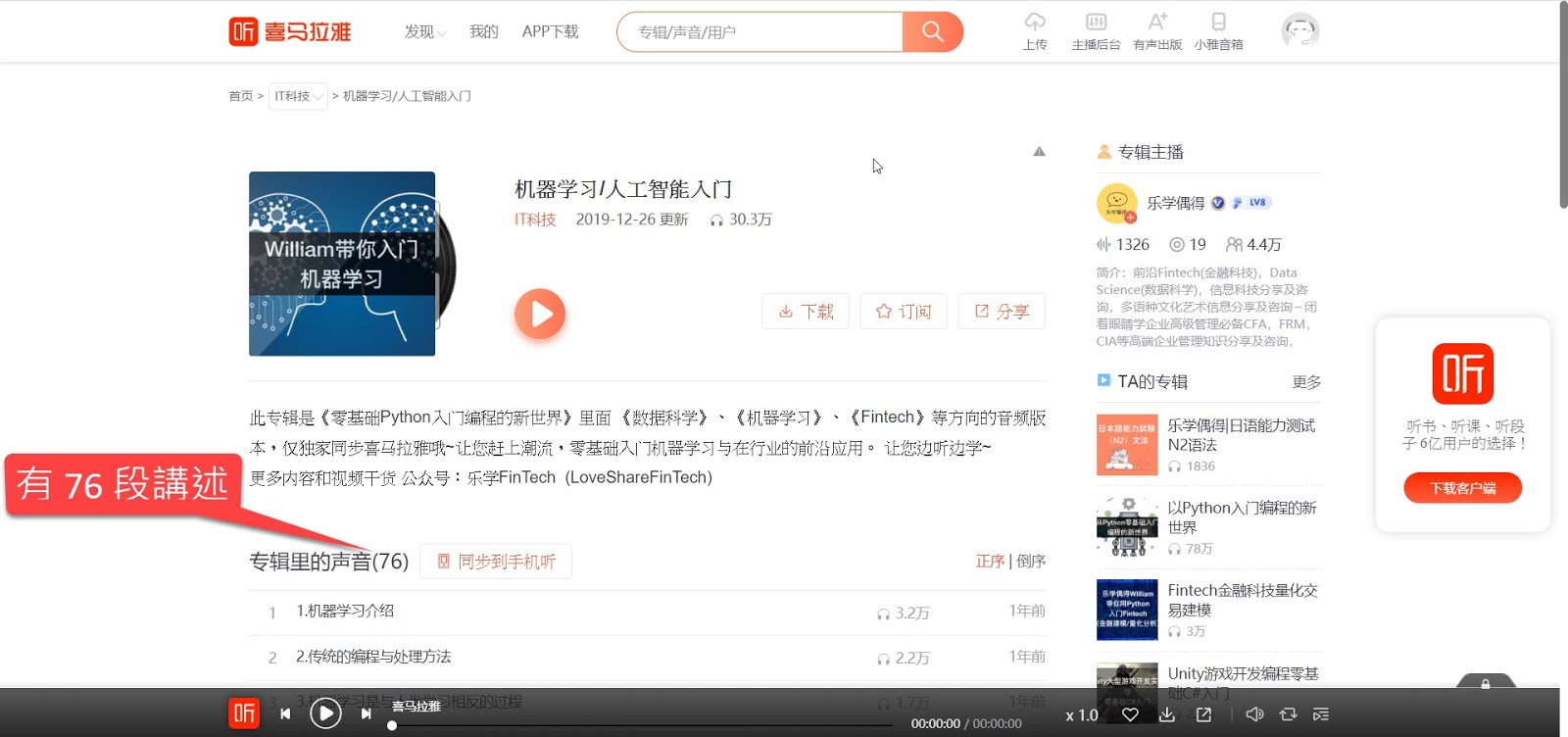Open track 2.传统的编程与处理方法
Image resolution: width=1568 pixels, height=737 pixels.
click(x=373, y=657)
